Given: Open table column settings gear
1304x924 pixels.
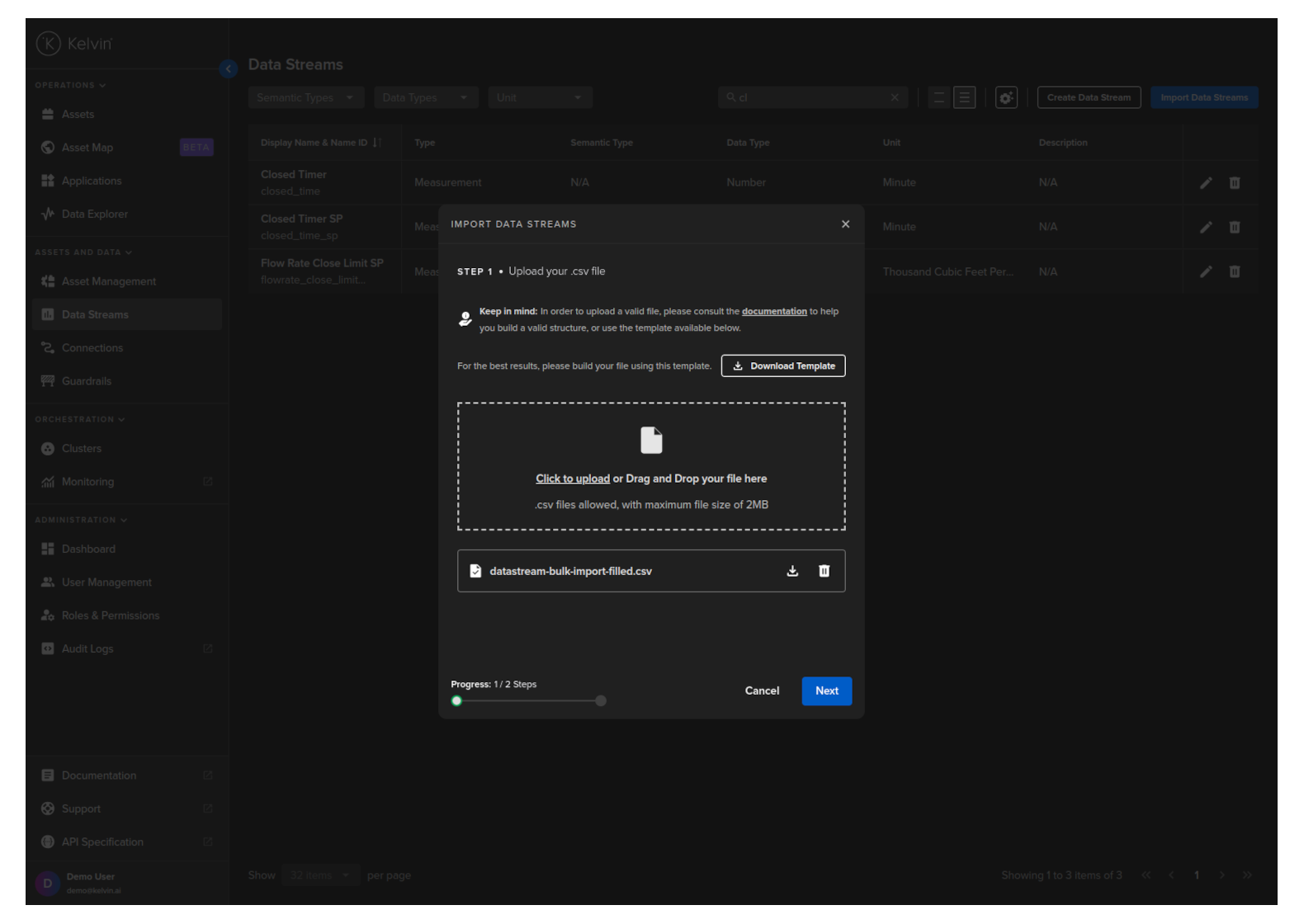Looking at the screenshot, I should tap(1006, 97).
